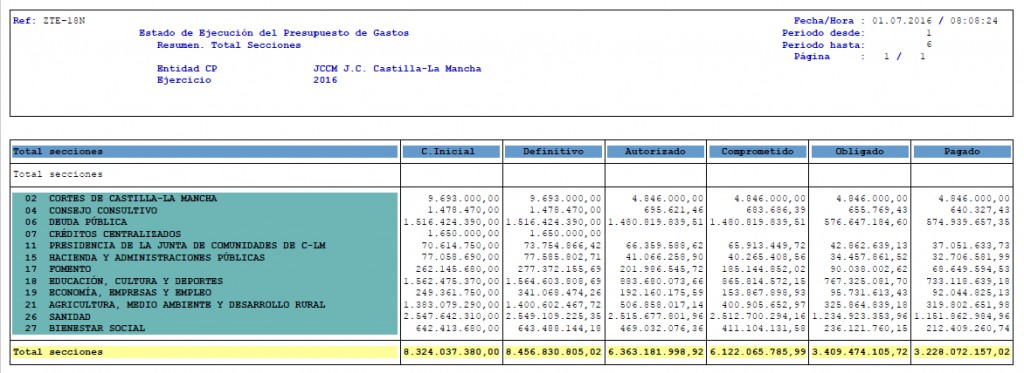Select the CRÉDITOS CENTRALIZADOS row
Image resolution: width=1024 pixels, height=373 pixels.
204,233
